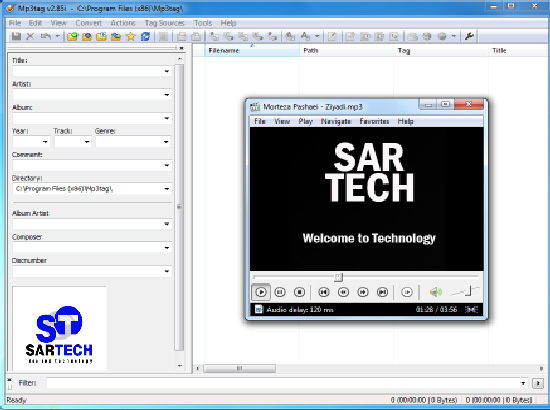Expand the Directory path dropdown
The height and width of the screenshot is (410, 550).
(x=167, y=189)
